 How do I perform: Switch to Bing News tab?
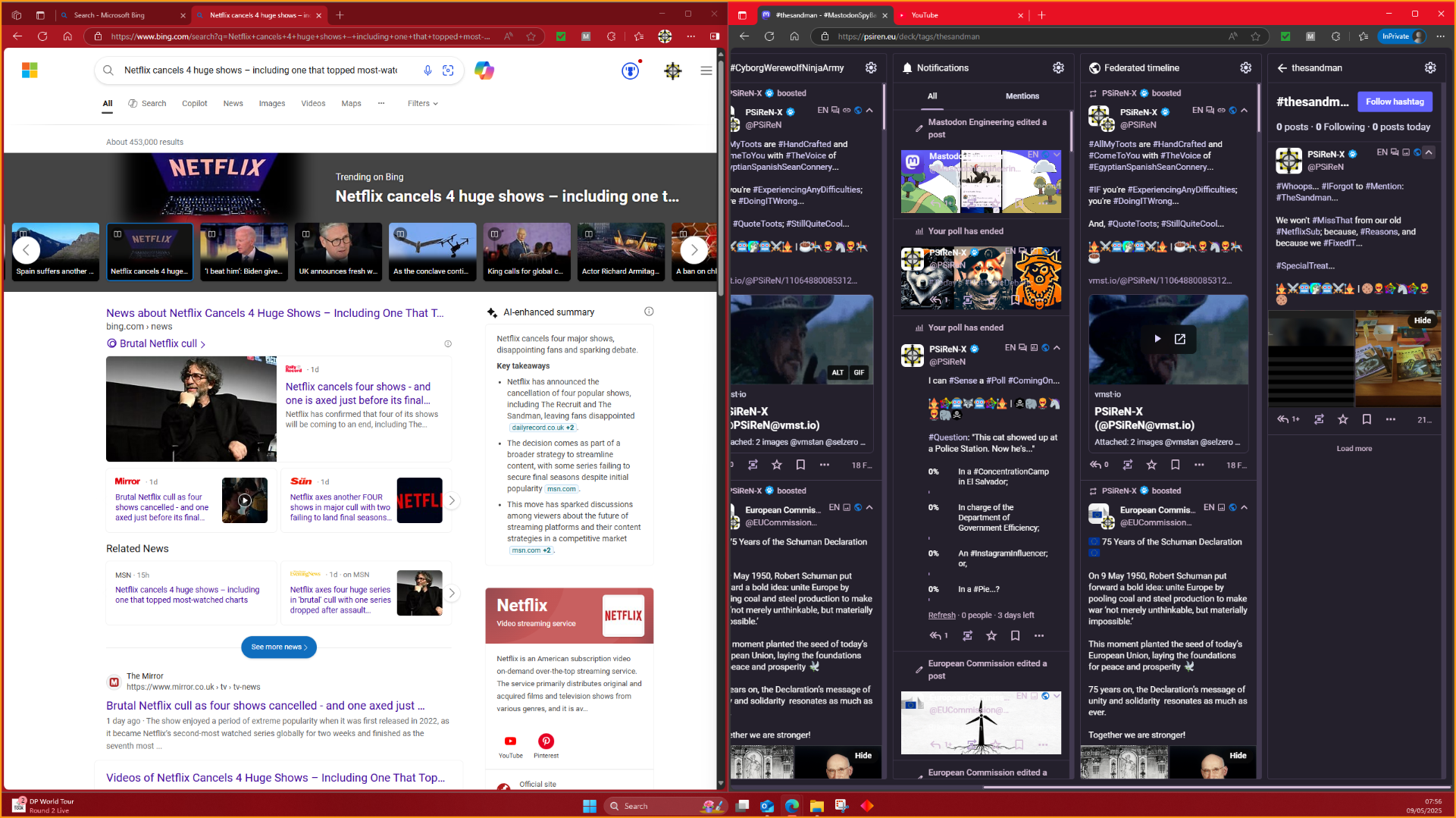233,103
